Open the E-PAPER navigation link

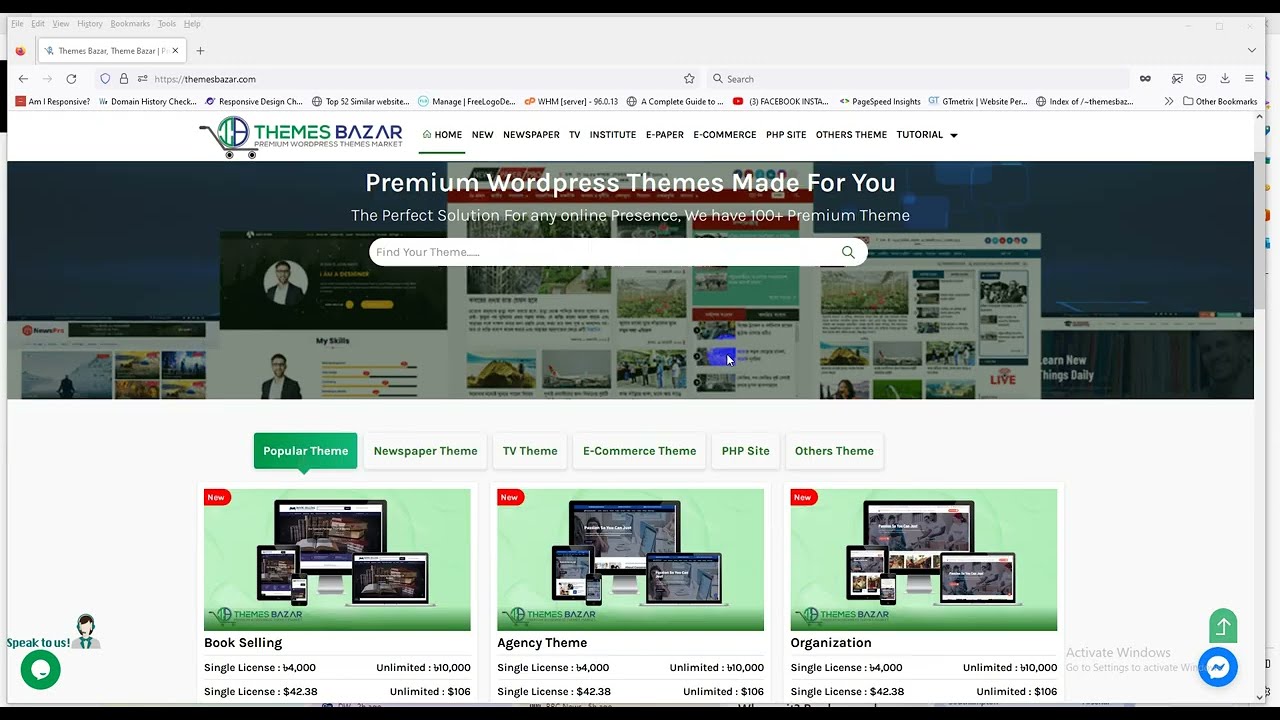(665, 135)
